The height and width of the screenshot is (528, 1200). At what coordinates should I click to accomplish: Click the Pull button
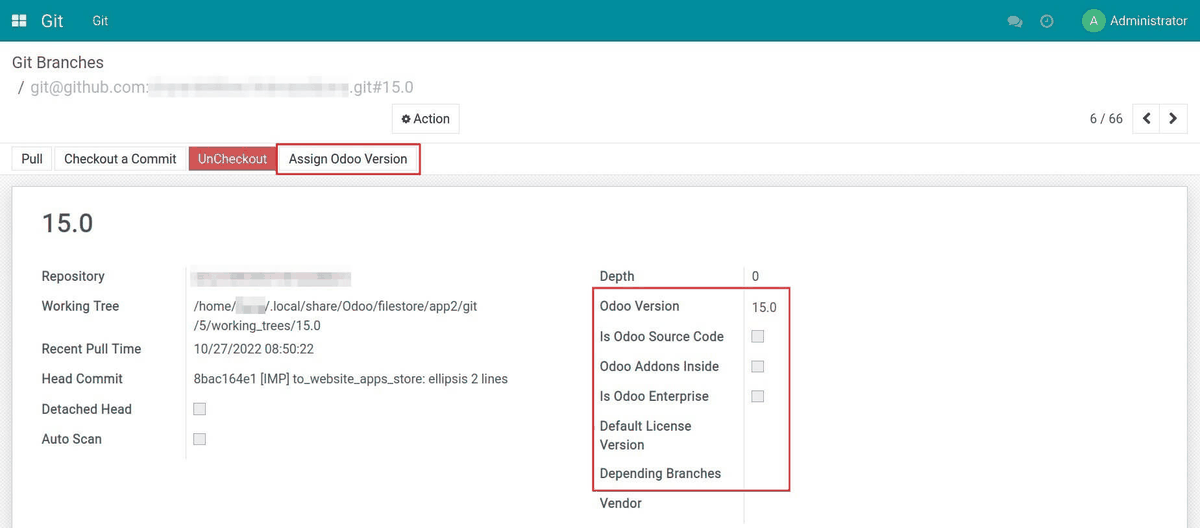[x=32, y=159]
